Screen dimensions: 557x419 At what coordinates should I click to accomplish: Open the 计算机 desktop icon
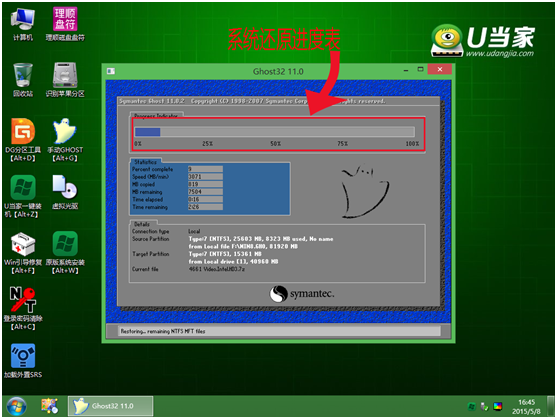(23, 25)
